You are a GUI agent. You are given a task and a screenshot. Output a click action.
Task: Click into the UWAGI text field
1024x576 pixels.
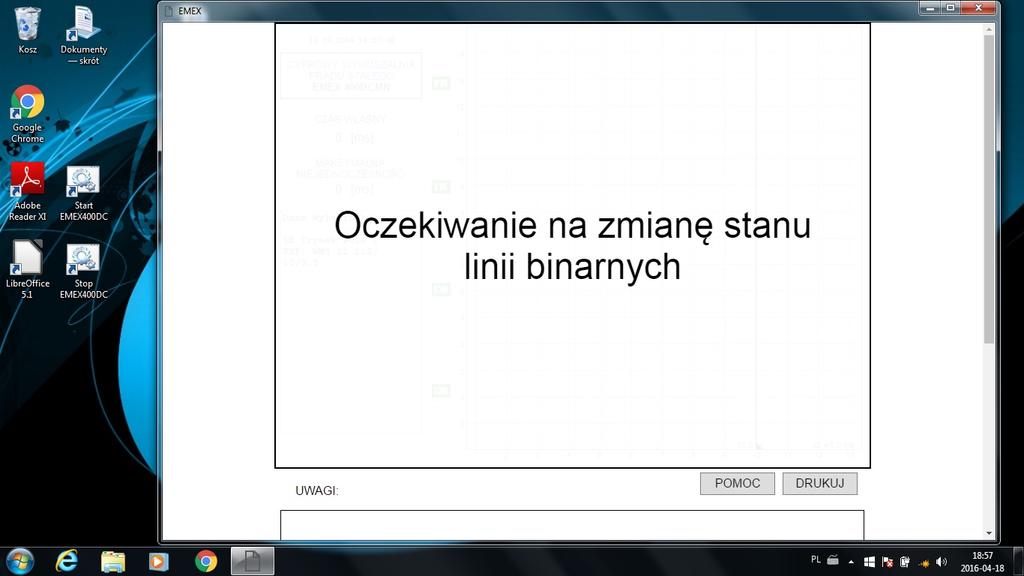point(572,525)
